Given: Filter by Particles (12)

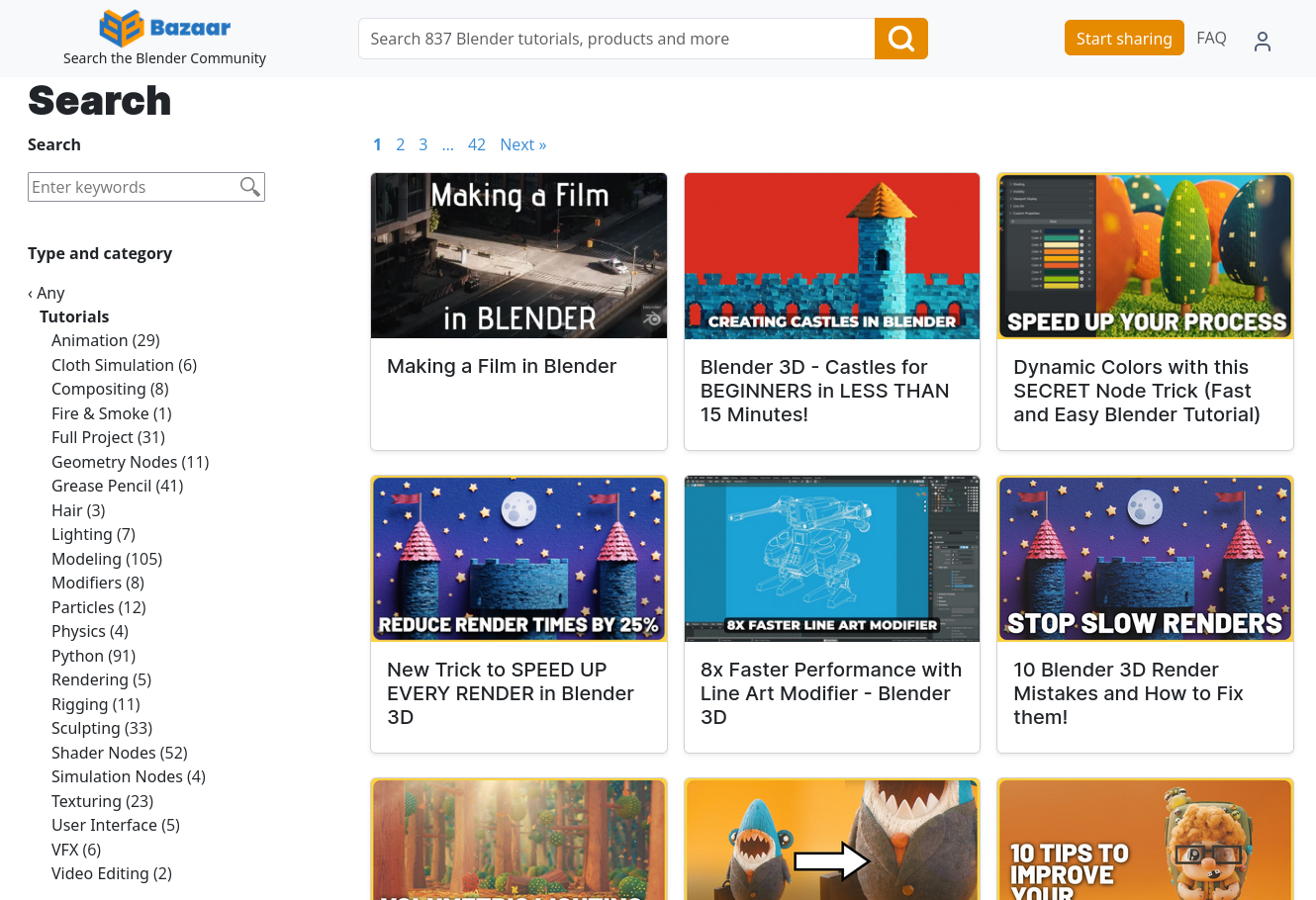Looking at the screenshot, I should click(x=99, y=607).
